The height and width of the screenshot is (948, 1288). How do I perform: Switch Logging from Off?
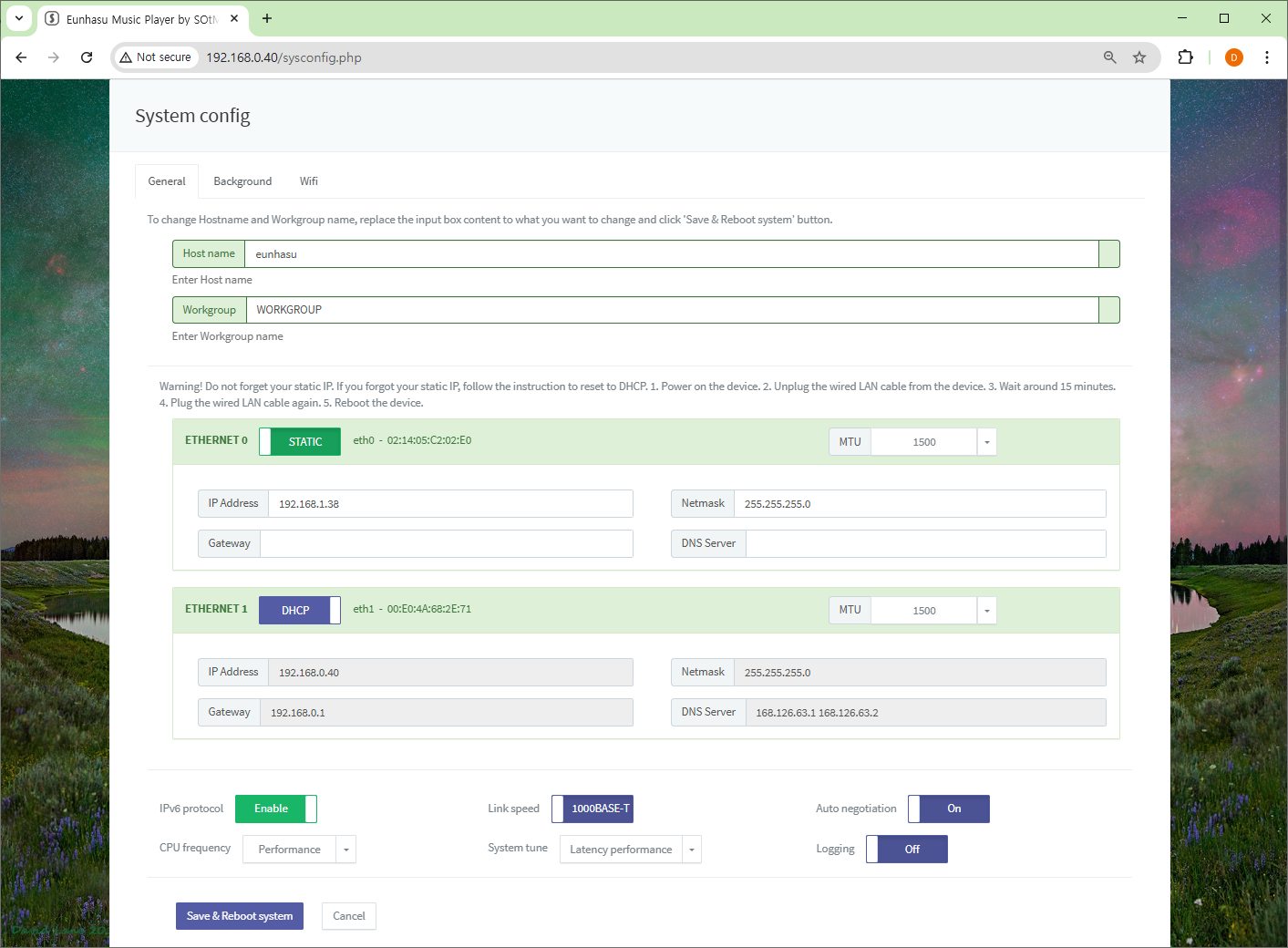[x=906, y=850]
